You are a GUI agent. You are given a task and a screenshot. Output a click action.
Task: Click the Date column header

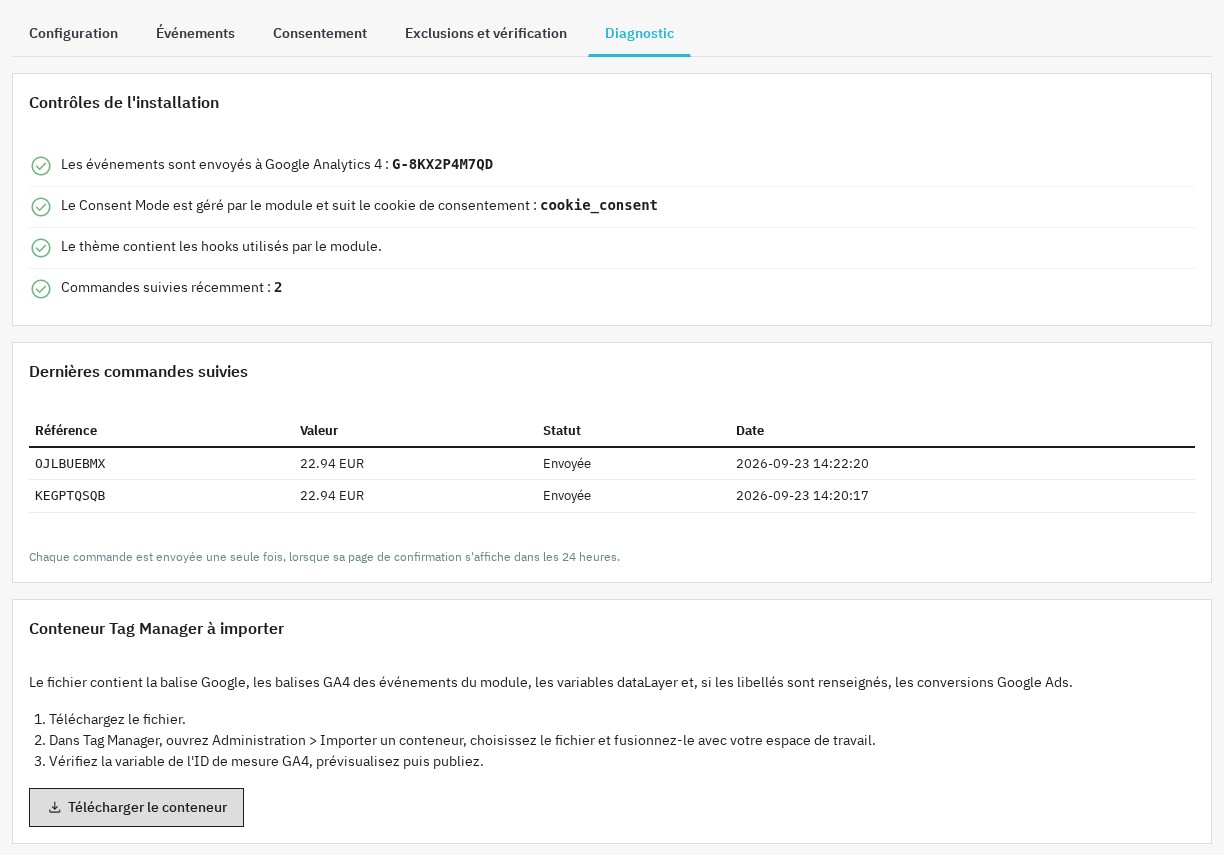(x=750, y=430)
